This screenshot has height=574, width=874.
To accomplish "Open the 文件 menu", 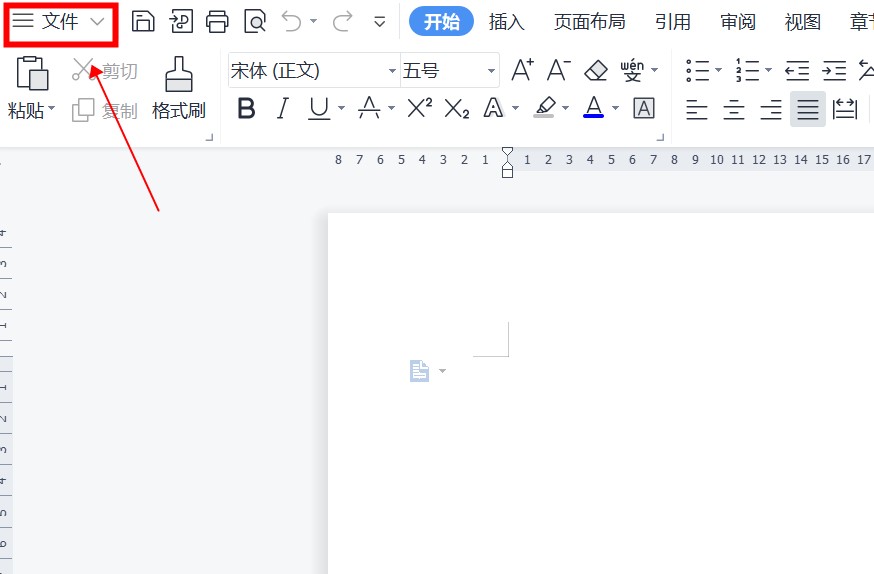I will tap(59, 22).
